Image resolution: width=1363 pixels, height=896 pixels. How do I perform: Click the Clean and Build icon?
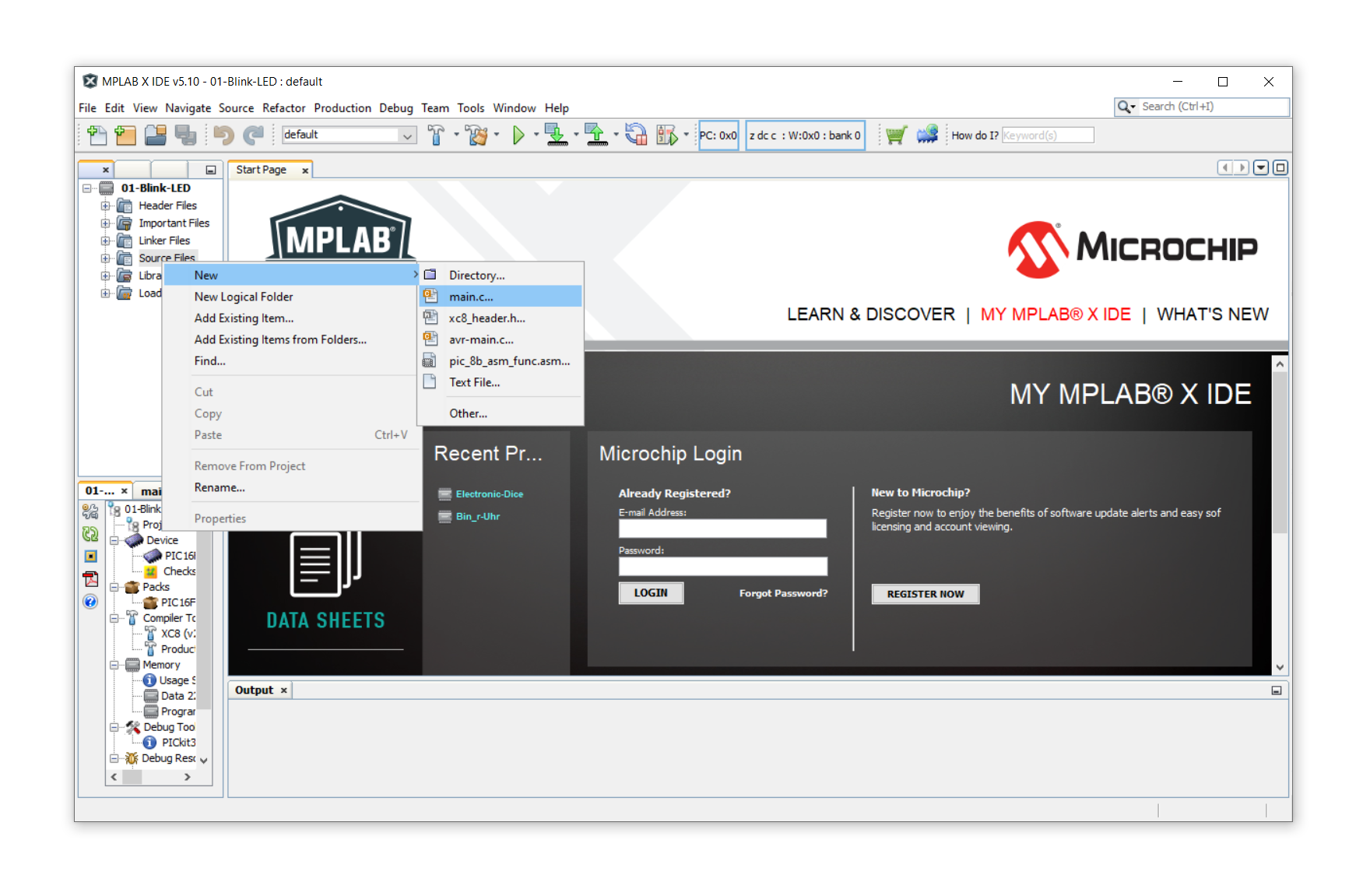pos(476,135)
